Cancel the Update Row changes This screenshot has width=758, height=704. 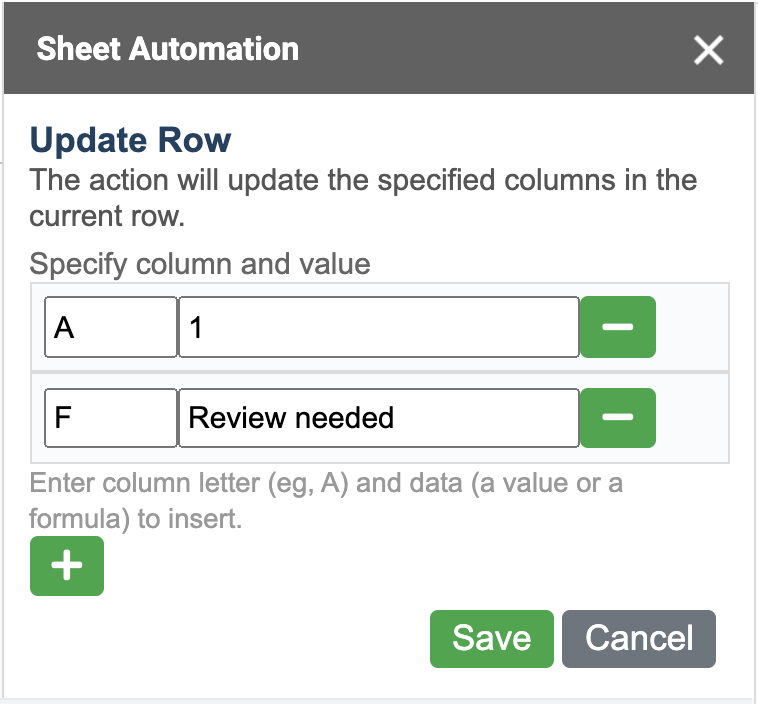(639, 638)
